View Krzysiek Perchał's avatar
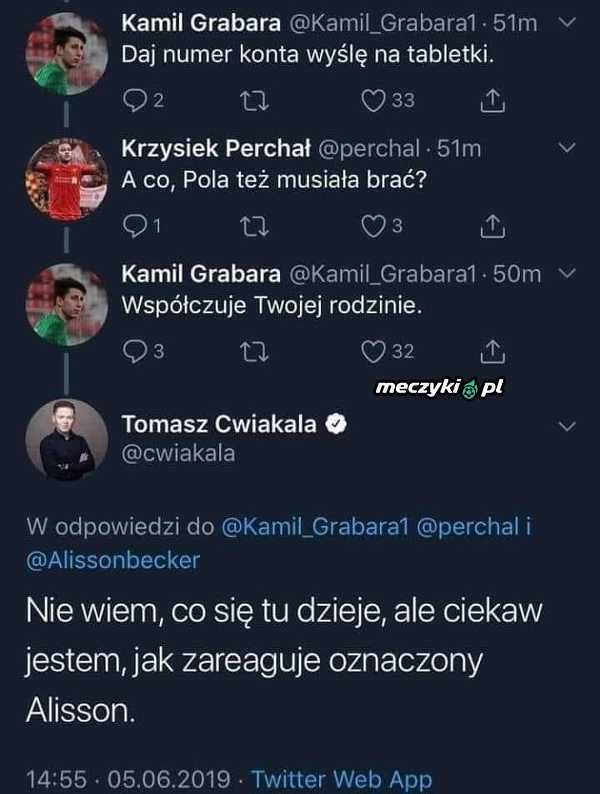 (x=67, y=179)
